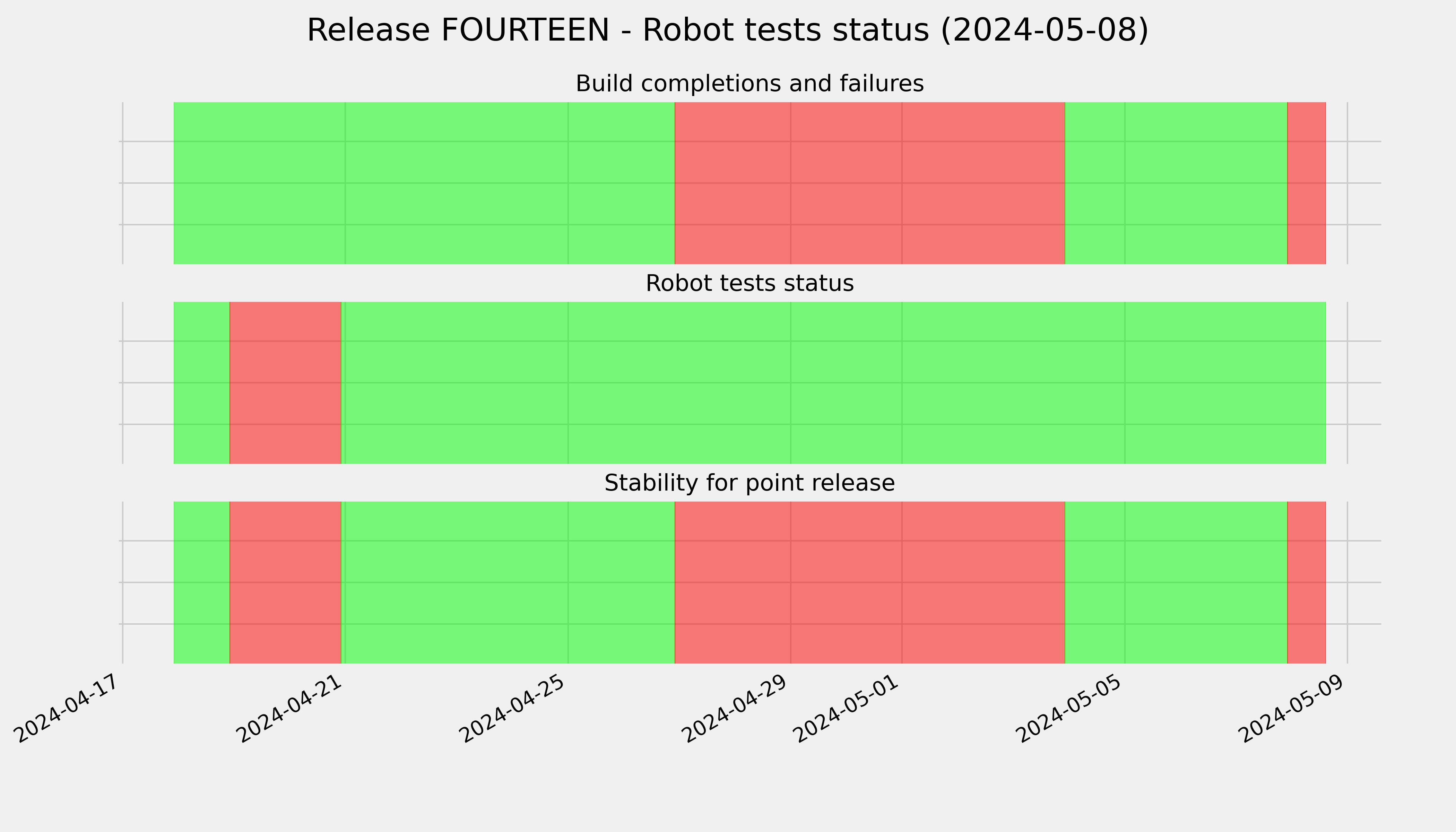The image size is (1456, 832).
Task: Select the first green span in Build completions chart
Action: (x=424, y=183)
